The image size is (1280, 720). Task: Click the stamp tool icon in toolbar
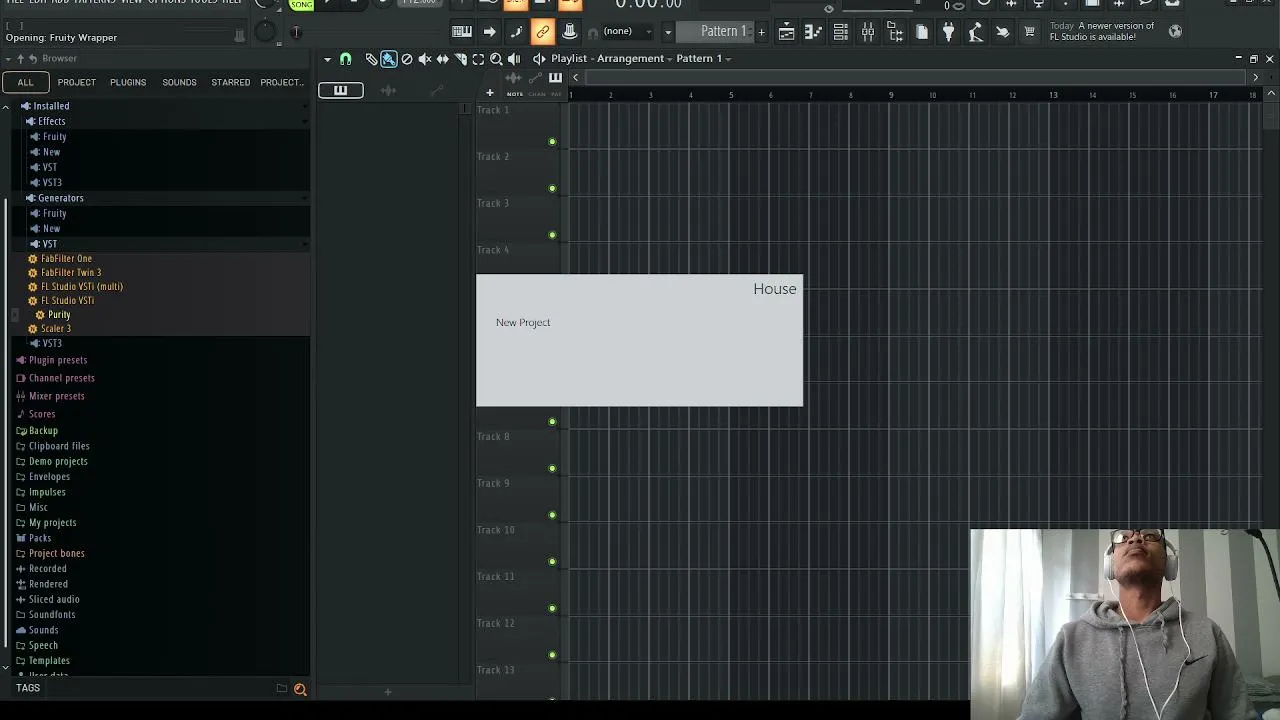click(x=569, y=32)
